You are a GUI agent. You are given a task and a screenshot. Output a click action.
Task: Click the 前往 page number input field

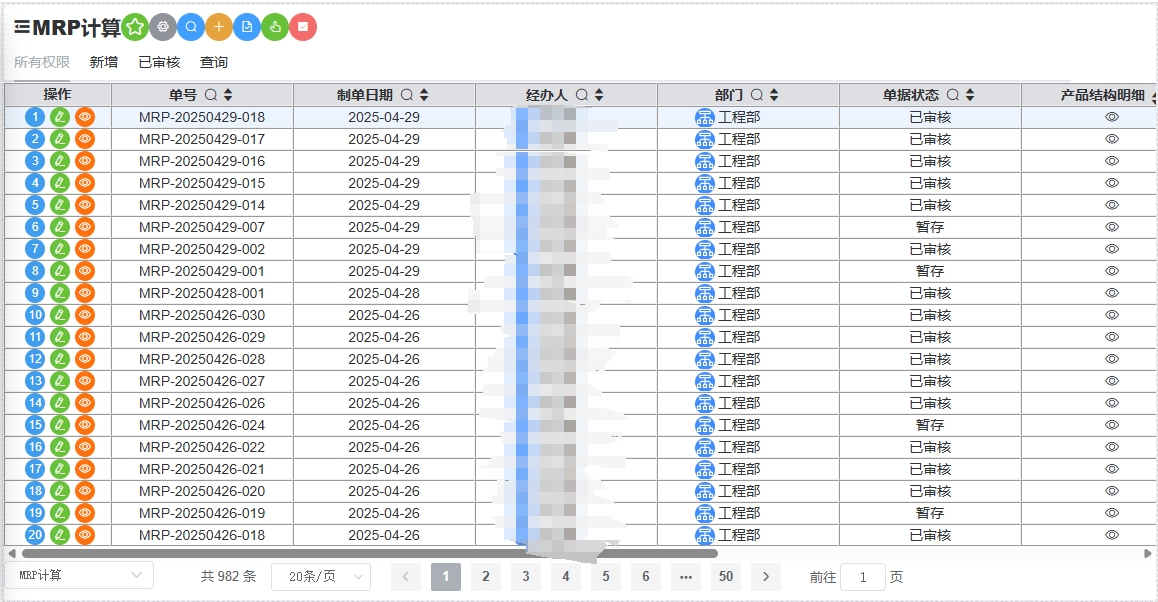pyautogui.click(x=863, y=577)
